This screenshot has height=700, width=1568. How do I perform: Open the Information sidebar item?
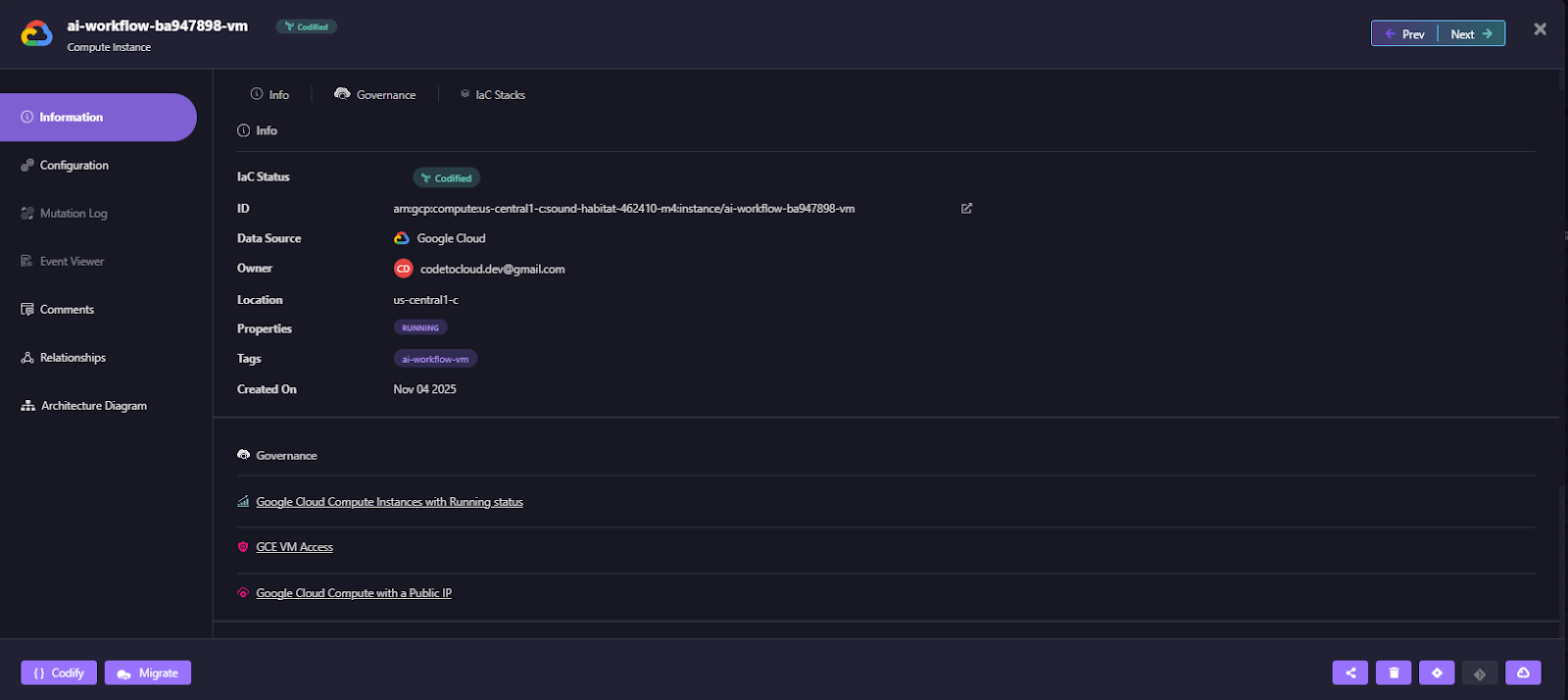pyautogui.click(x=98, y=117)
